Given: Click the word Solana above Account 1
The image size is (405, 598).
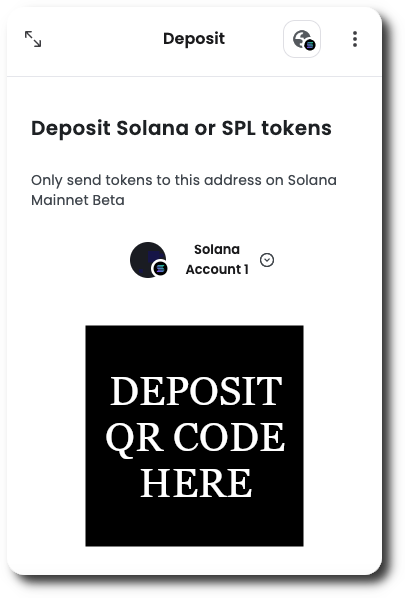Looking at the screenshot, I should click(x=217, y=249).
